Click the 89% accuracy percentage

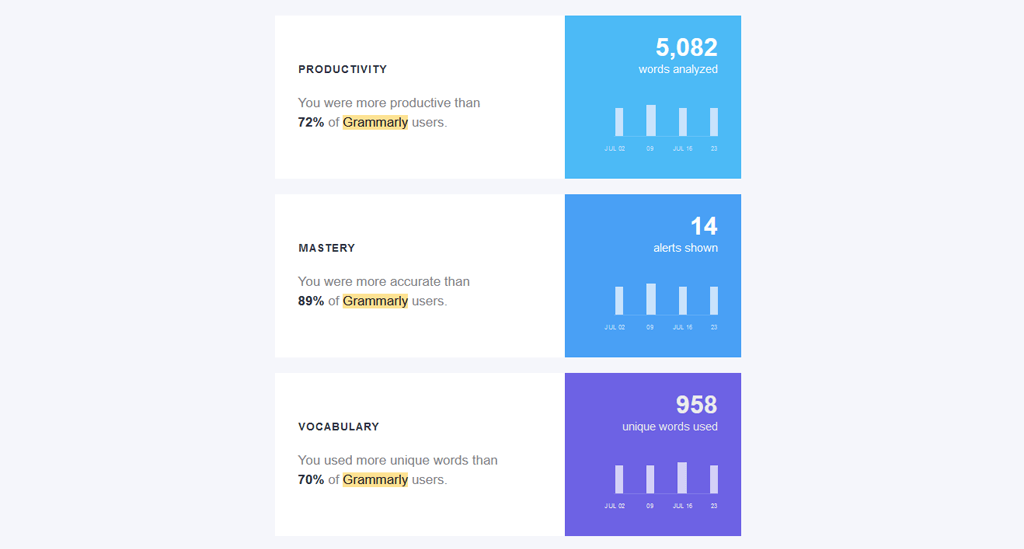click(311, 301)
